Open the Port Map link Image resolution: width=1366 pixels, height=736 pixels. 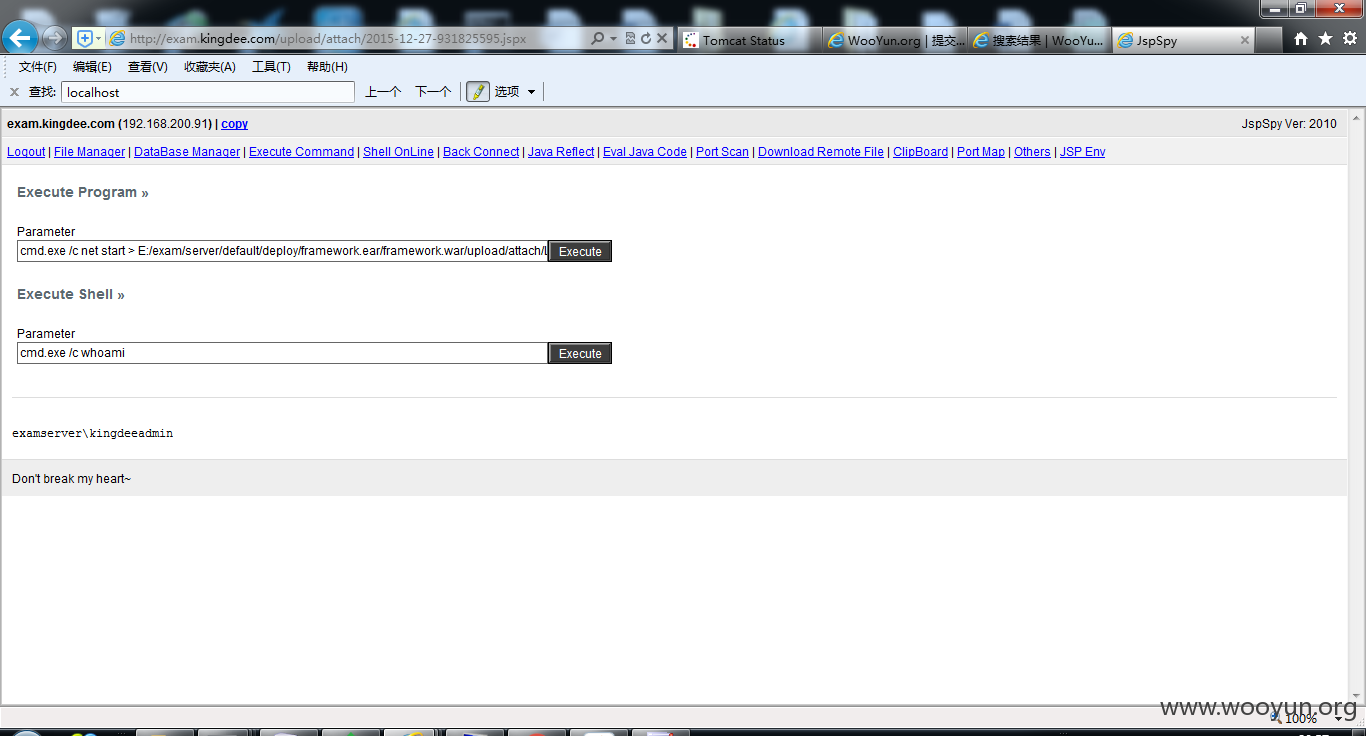[x=981, y=152]
